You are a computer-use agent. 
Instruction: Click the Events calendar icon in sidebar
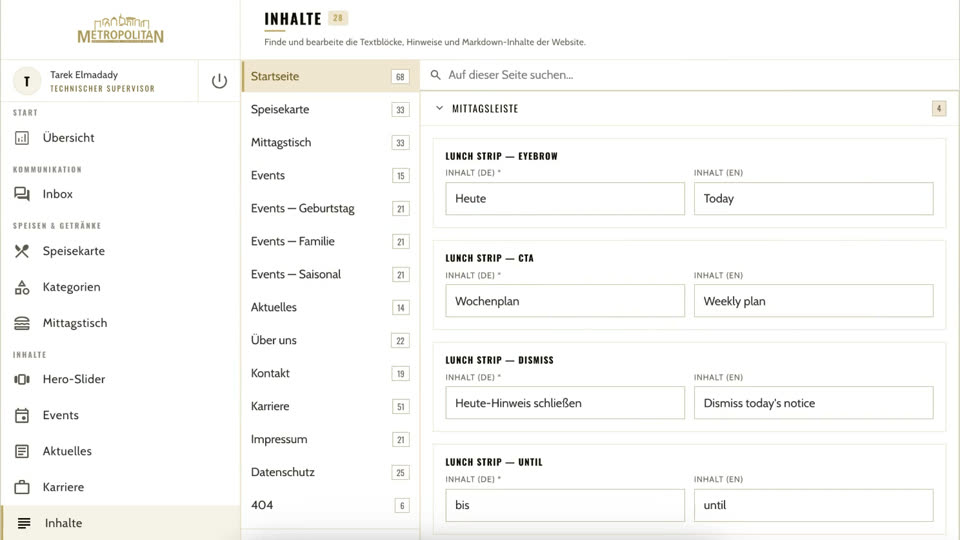[22, 416]
